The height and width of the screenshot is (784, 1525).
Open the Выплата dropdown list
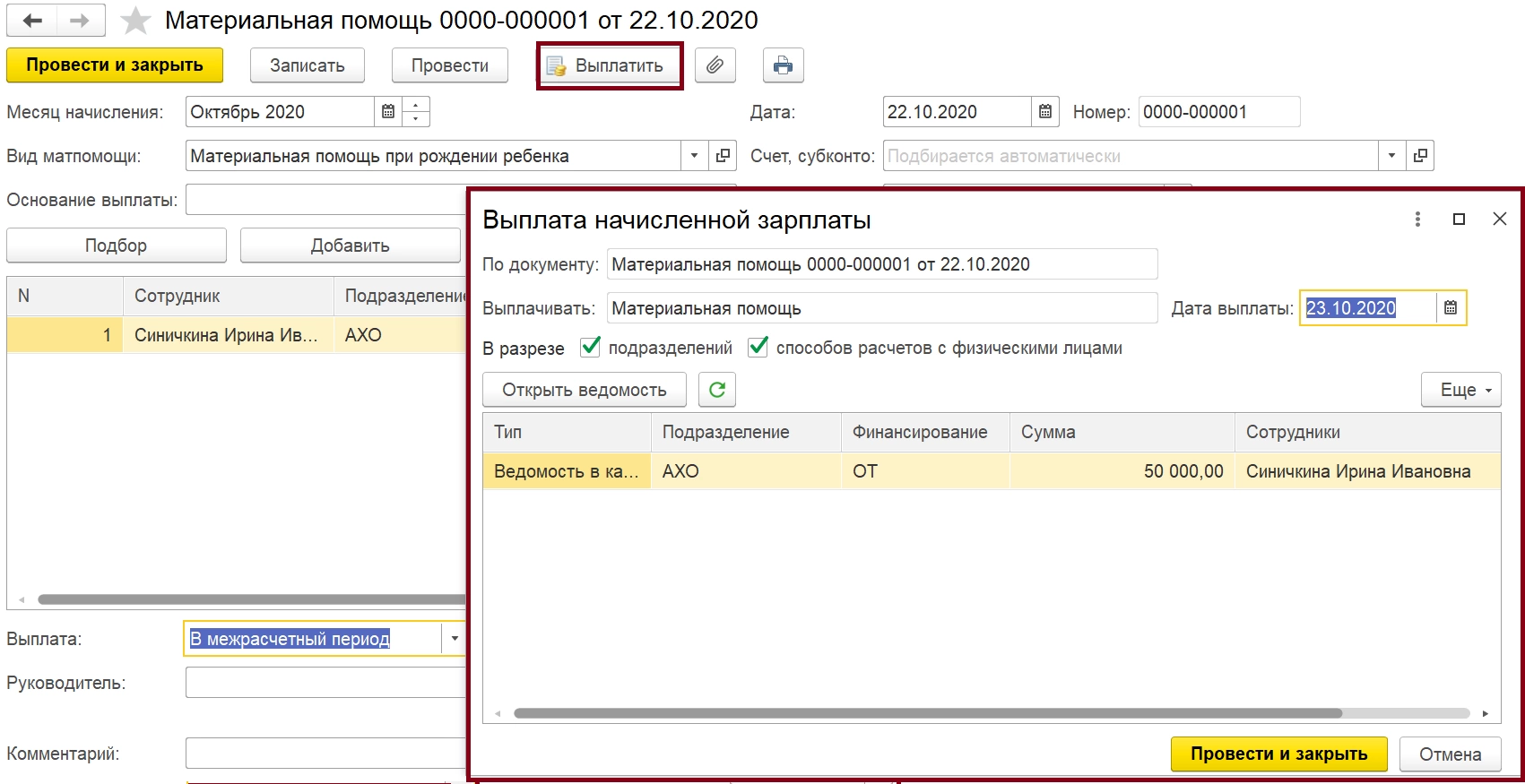pyautogui.click(x=455, y=639)
